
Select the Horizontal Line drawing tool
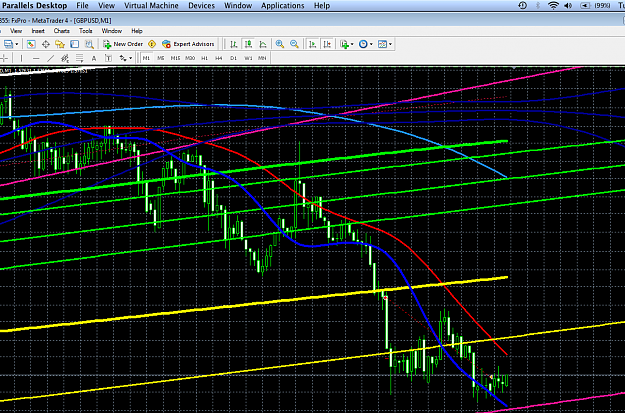click(36, 58)
